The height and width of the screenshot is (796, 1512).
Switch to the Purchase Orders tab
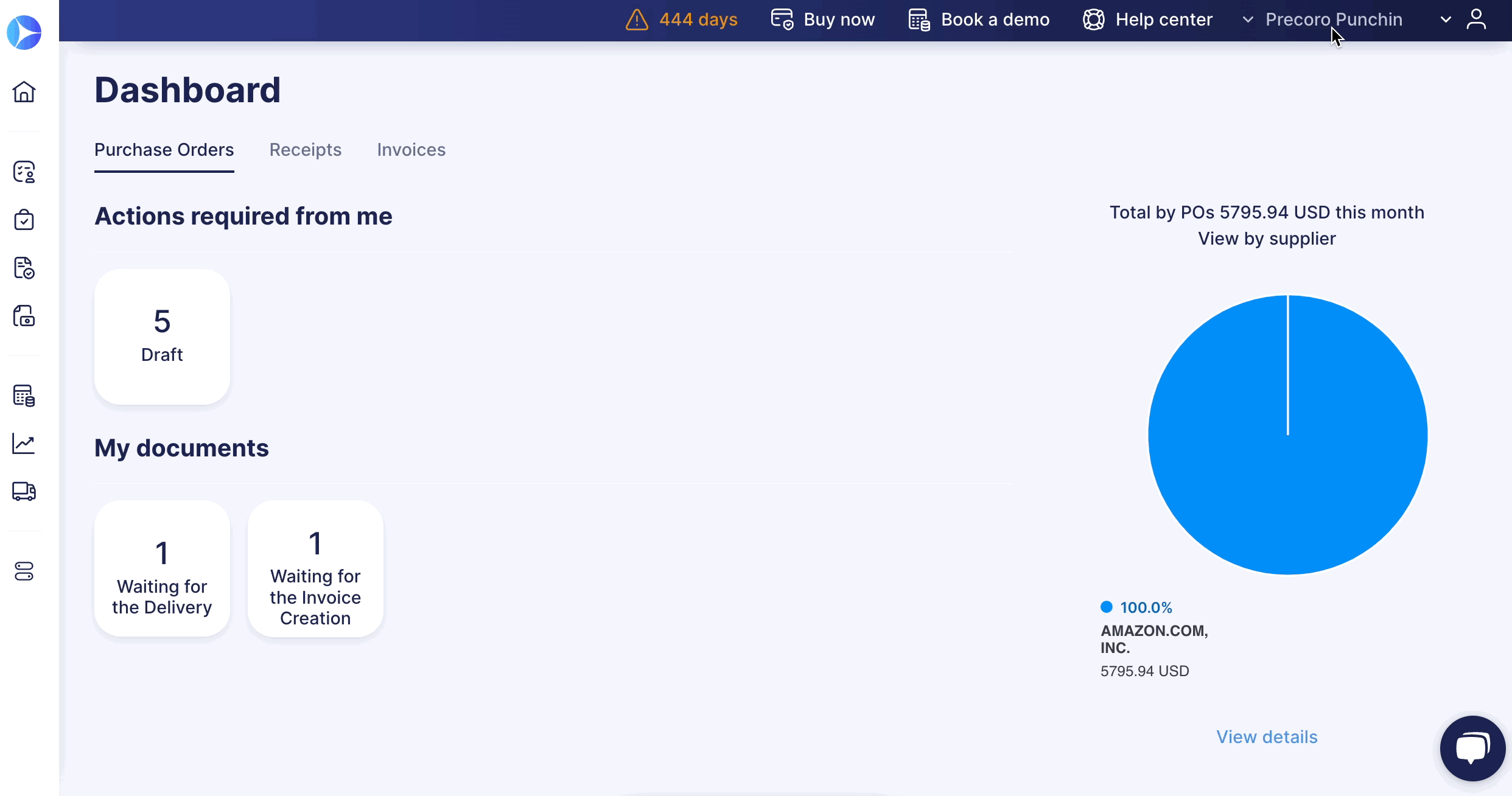[x=164, y=150]
